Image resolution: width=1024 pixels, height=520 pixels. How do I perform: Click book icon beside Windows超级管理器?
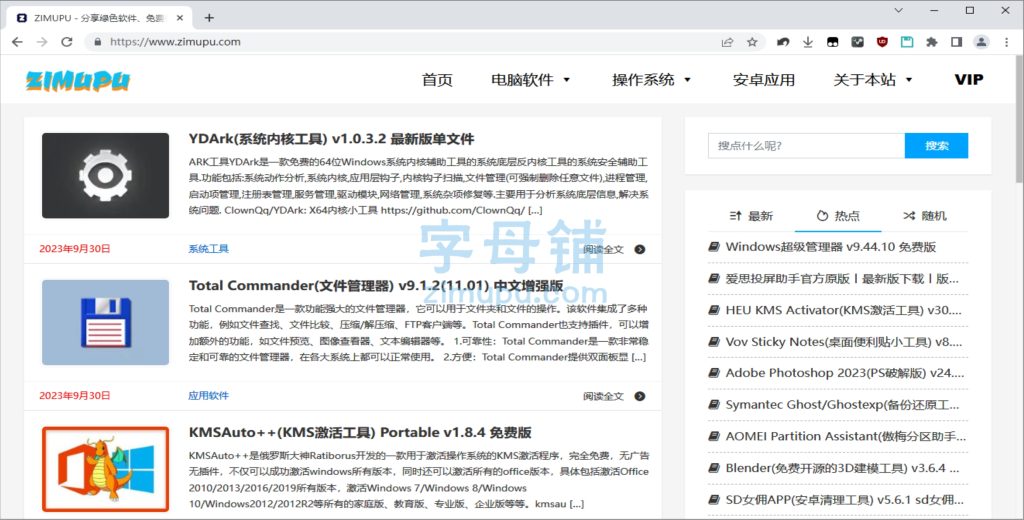click(x=714, y=247)
